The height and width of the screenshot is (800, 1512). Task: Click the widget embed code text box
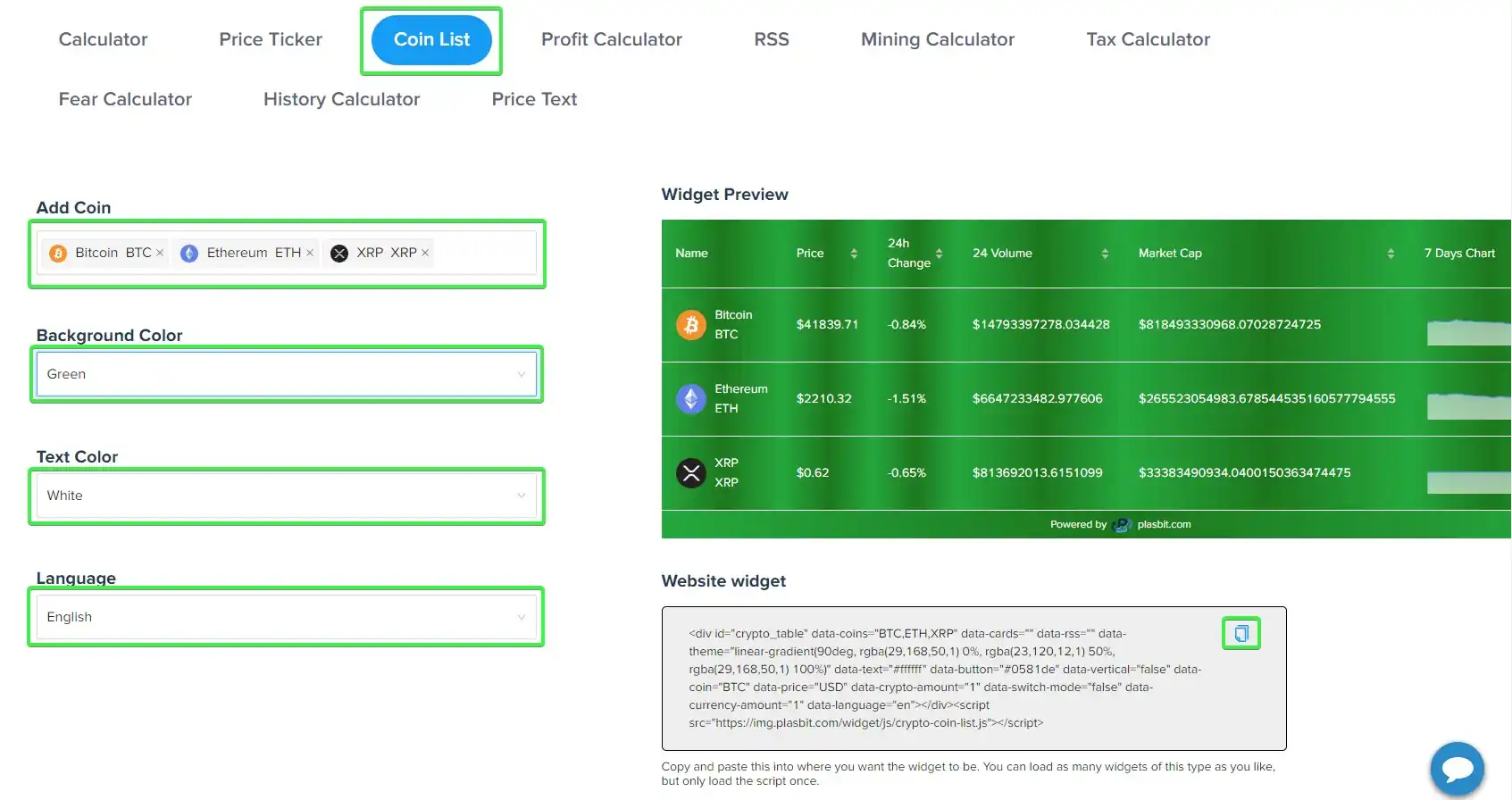pyautogui.click(x=973, y=679)
